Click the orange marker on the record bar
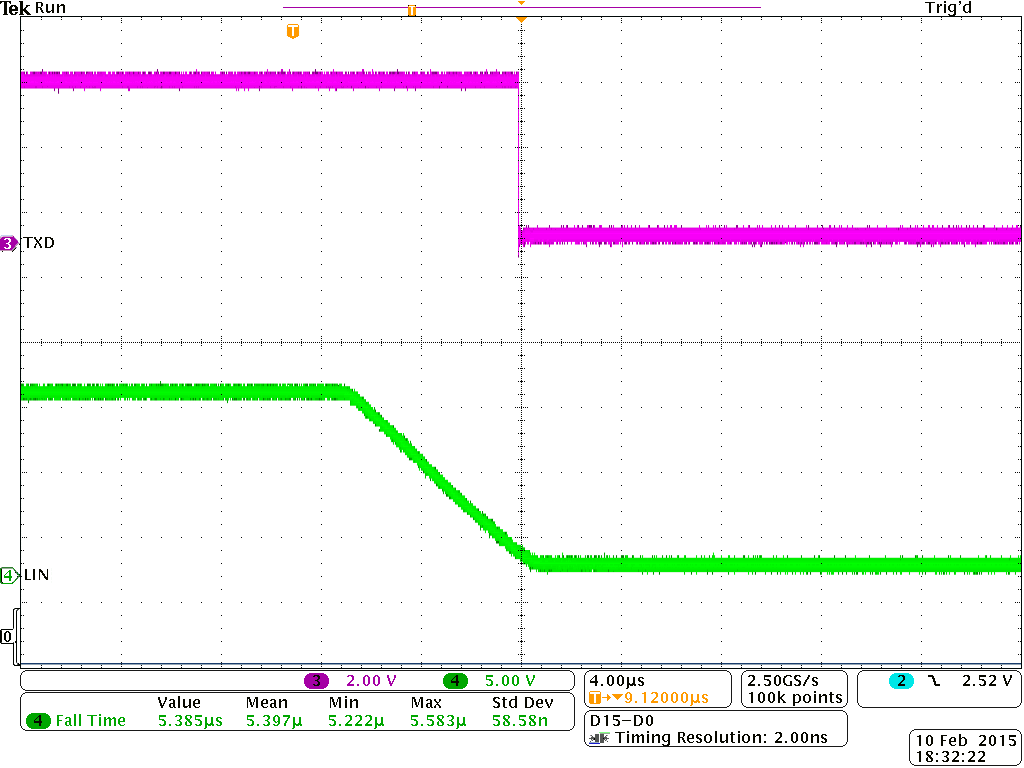1024x768 pixels. click(x=411, y=10)
